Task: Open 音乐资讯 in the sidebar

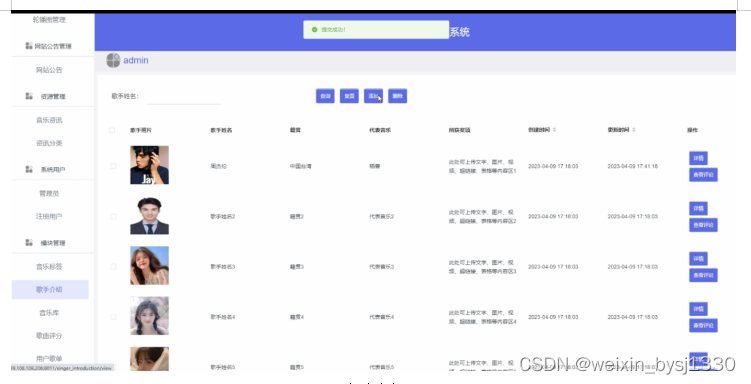Action: click(49, 120)
